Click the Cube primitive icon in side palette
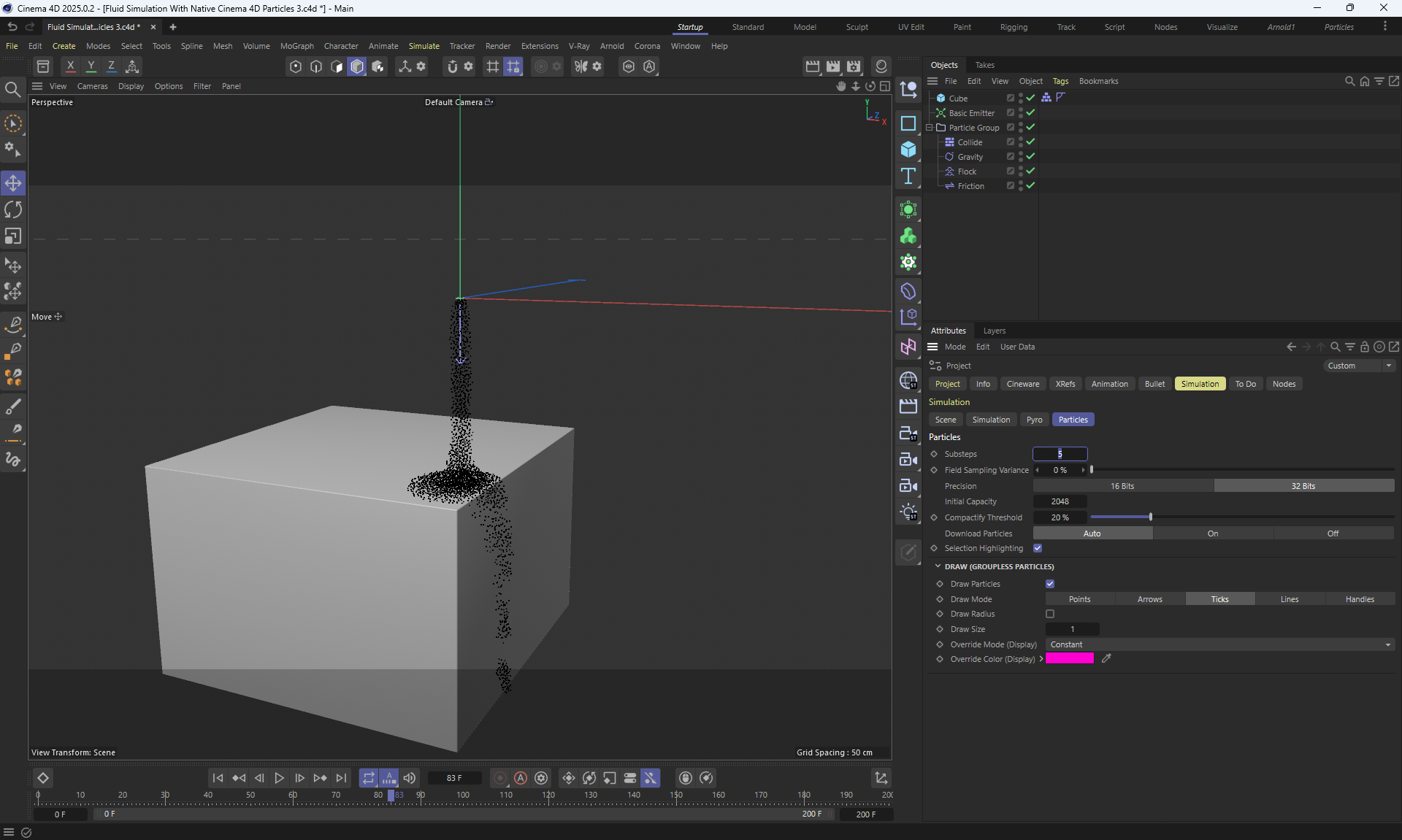The image size is (1402, 840). click(x=908, y=150)
